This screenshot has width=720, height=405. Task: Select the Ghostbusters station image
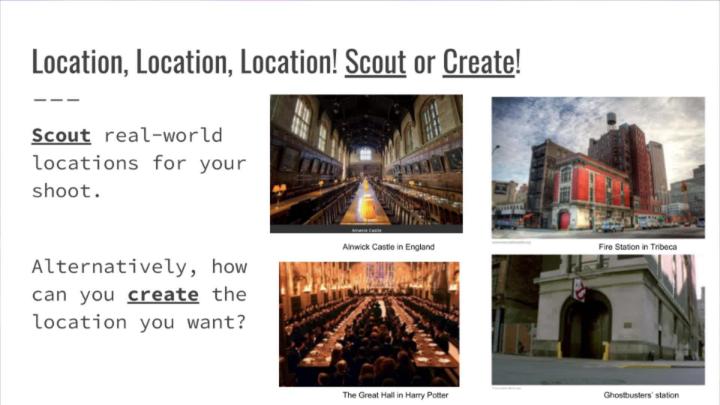click(x=598, y=320)
